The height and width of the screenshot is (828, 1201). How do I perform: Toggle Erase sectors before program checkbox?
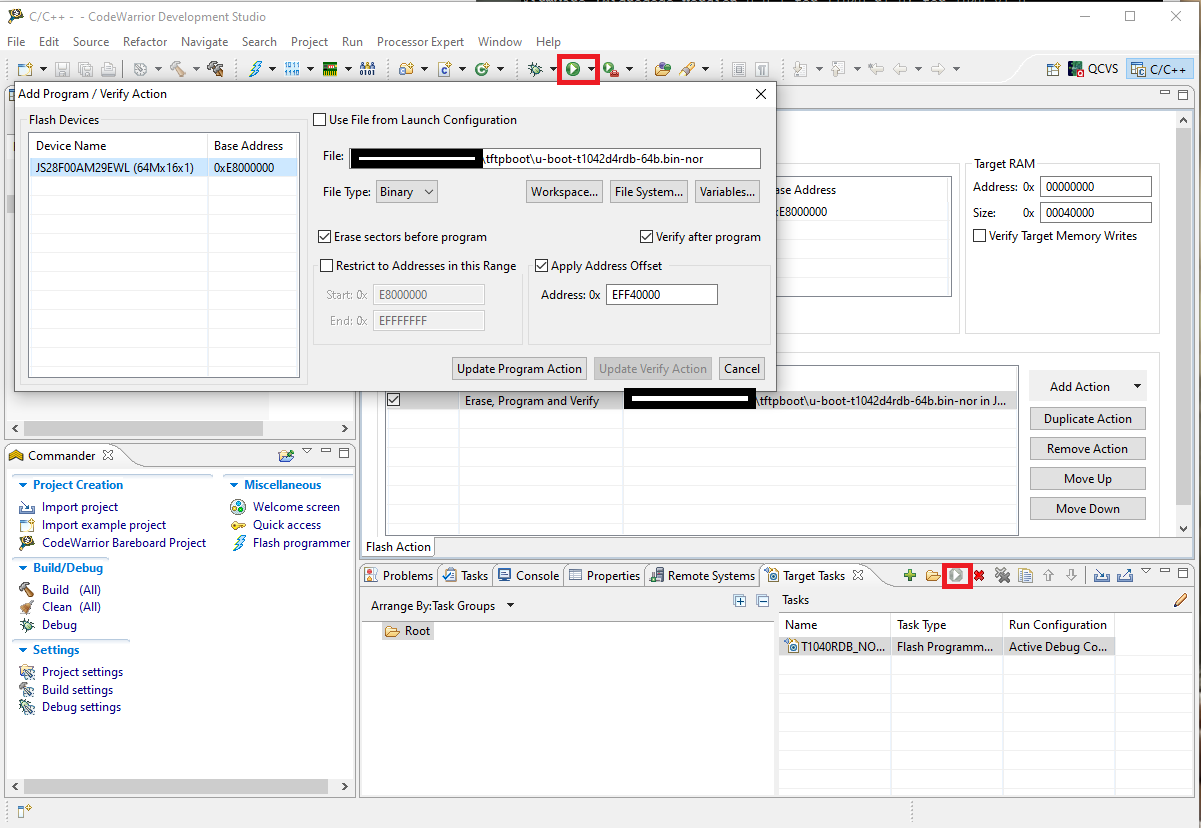pyautogui.click(x=324, y=237)
